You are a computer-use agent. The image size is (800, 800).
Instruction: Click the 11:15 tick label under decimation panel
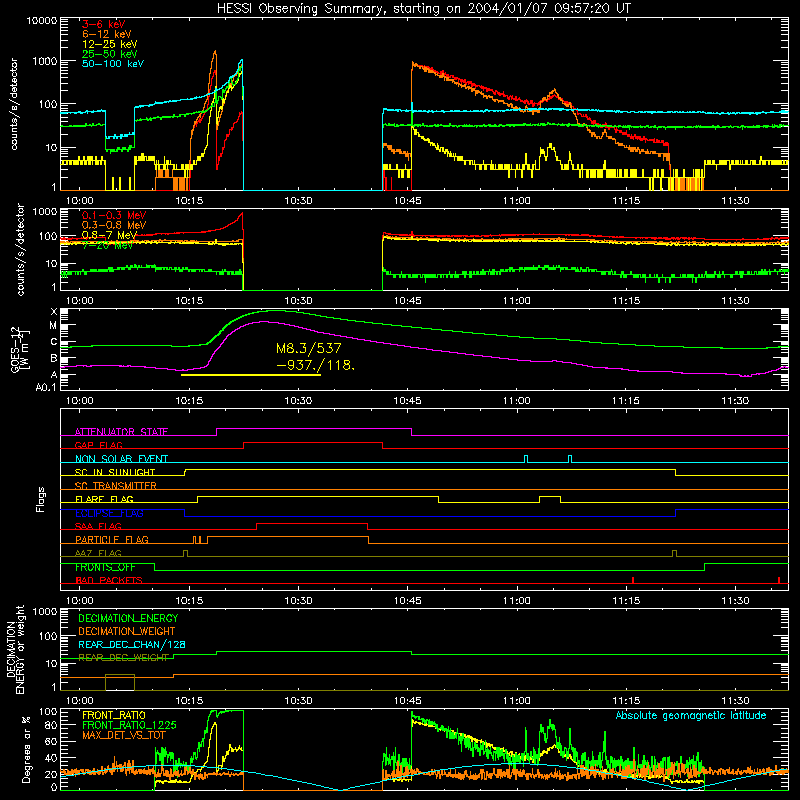[x=626, y=701]
